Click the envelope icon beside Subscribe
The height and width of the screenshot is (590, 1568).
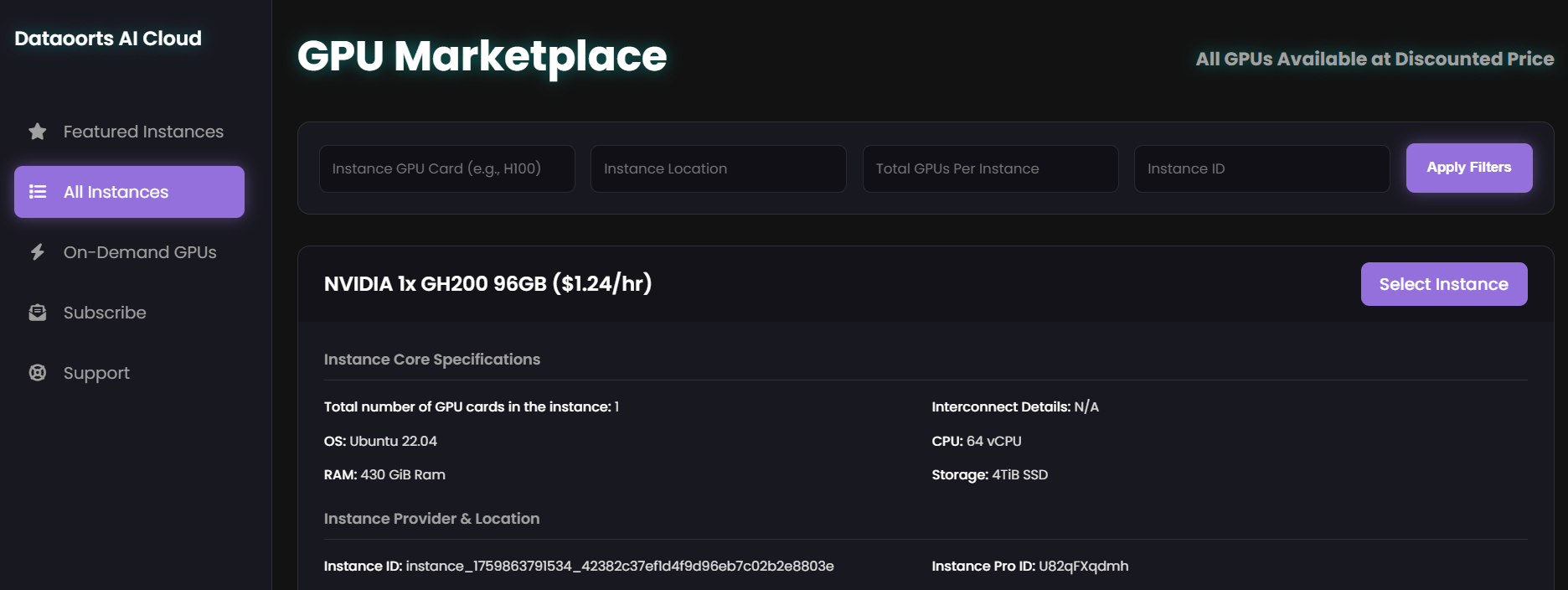[x=38, y=313]
